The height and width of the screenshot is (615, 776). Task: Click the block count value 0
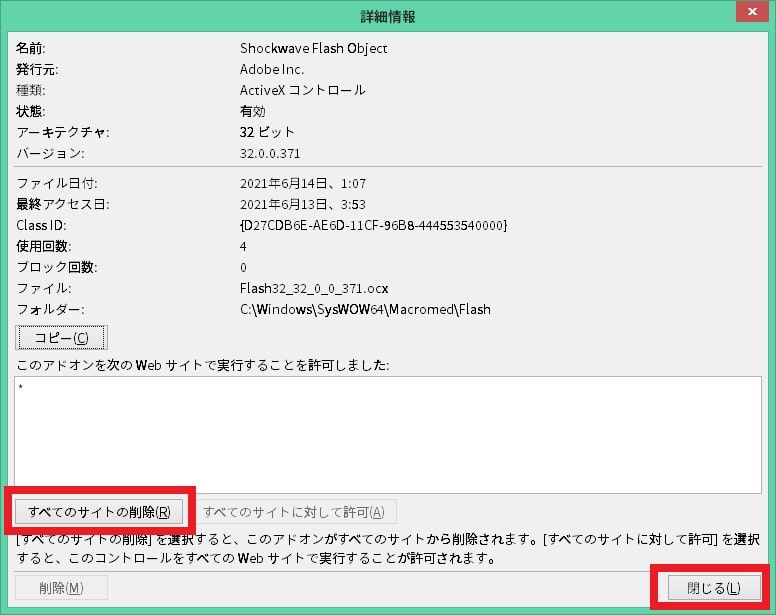243,268
